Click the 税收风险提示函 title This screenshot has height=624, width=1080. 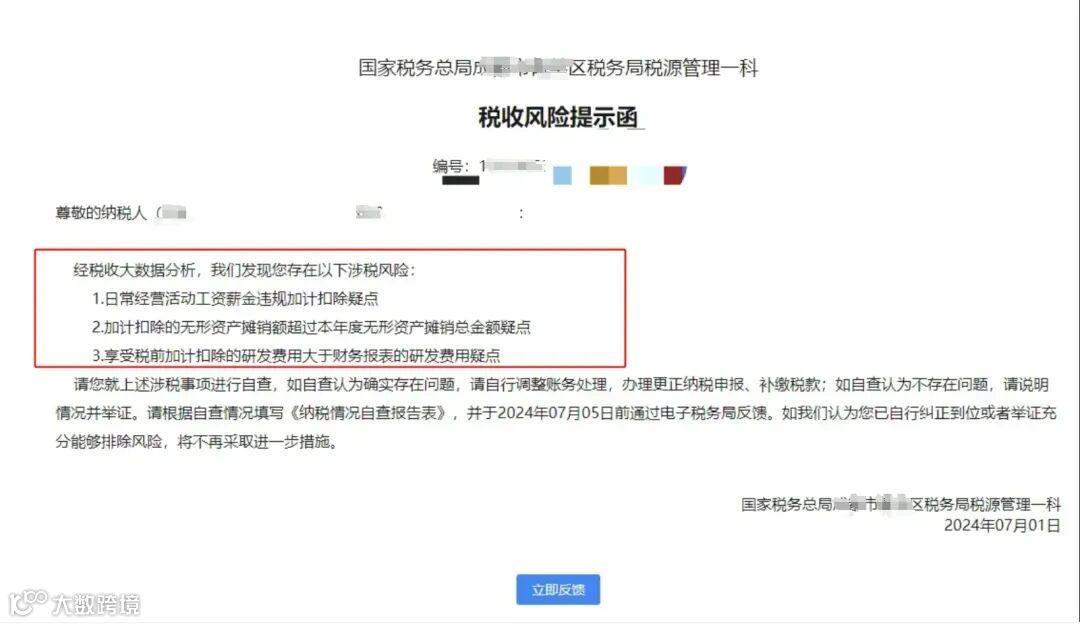click(559, 117)
